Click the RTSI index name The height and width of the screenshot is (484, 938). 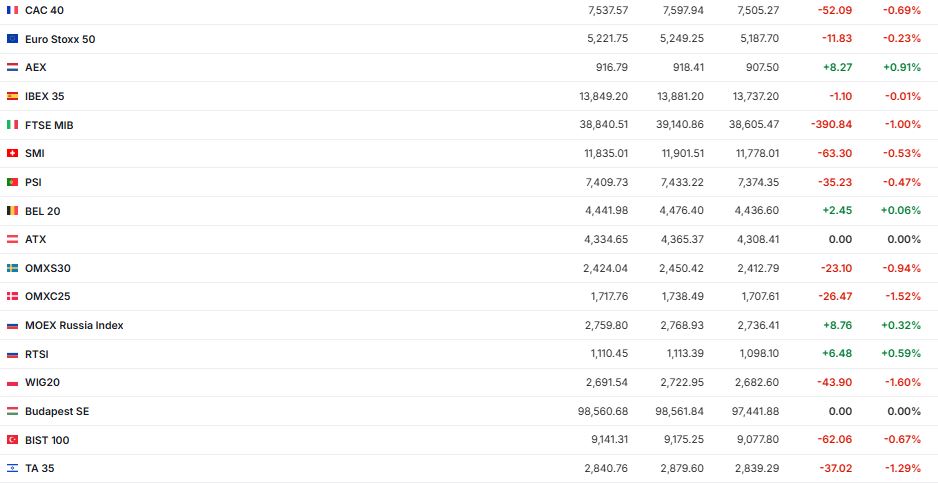(37, 354)
